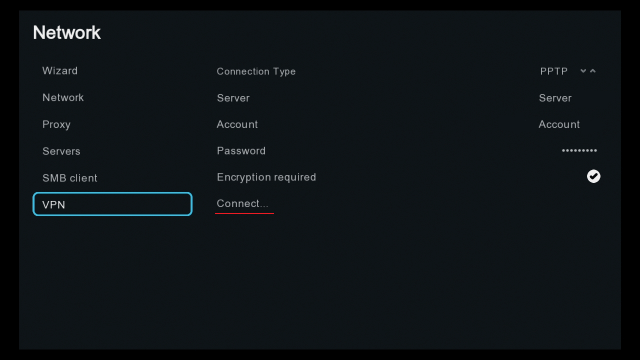Click the up arrow next to PPTP
Image resolution: width=640 pixels, height=360 pixels.
[x=593, y=71]
